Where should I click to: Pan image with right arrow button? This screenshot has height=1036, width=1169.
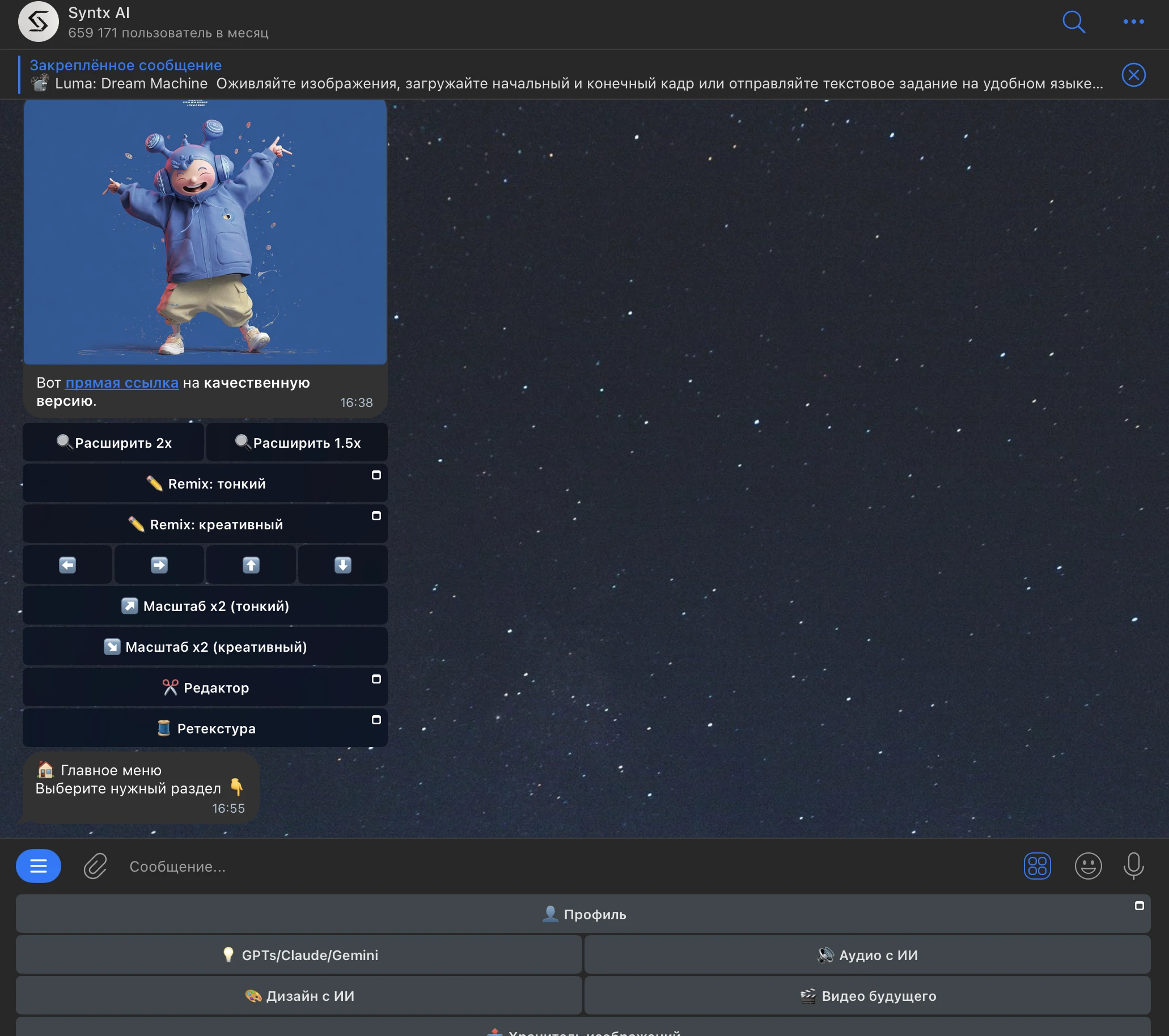[159, 565]
